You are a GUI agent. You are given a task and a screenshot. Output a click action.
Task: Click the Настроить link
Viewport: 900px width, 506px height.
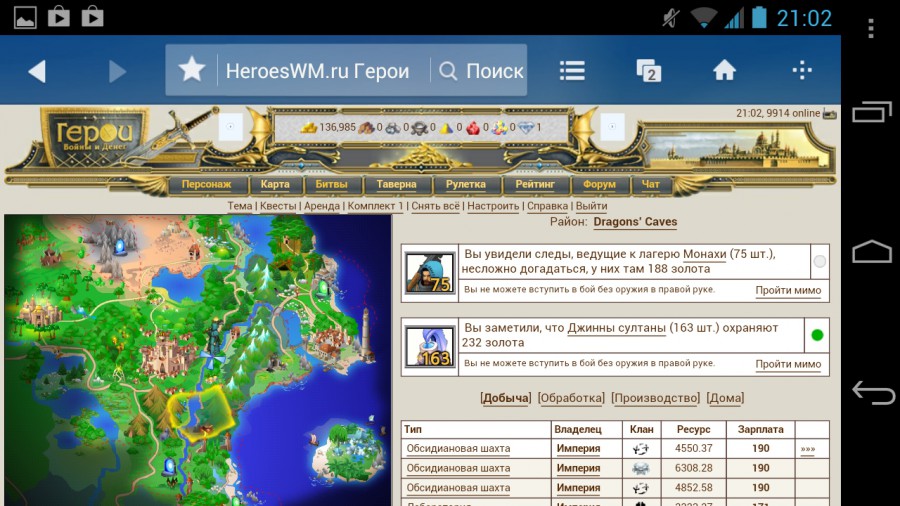(x=493, y=206)
